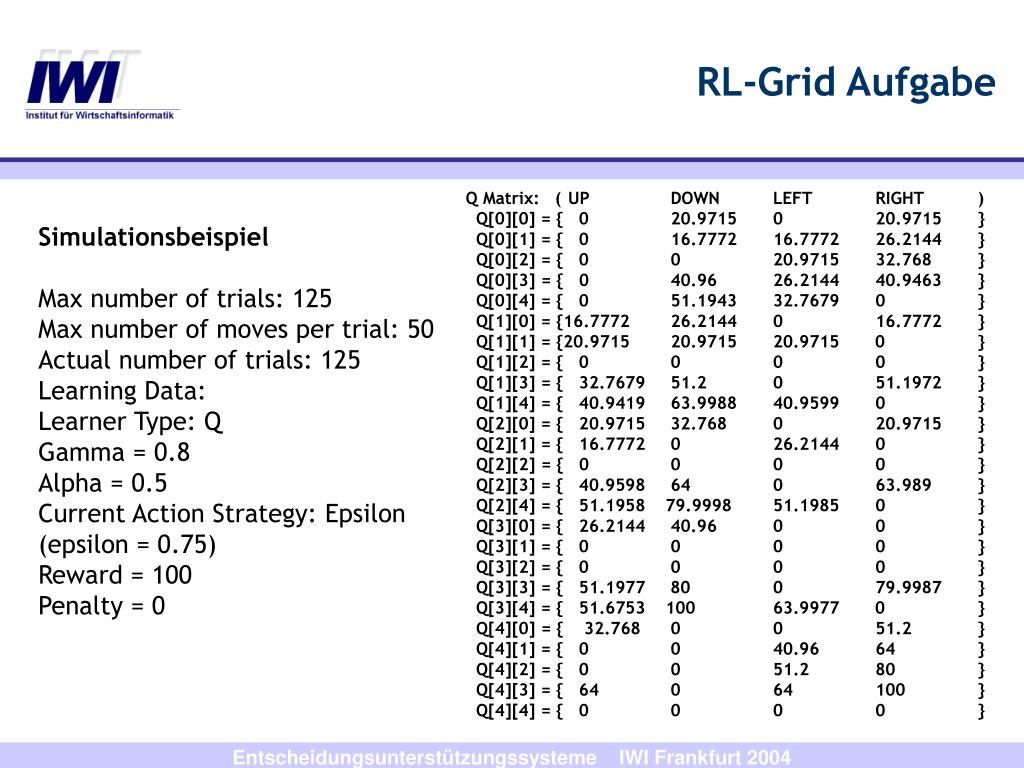Click the 'RIGHT' column header
Image resolution: width=1024 pixels, height=768 pixels.
point(899,199)
